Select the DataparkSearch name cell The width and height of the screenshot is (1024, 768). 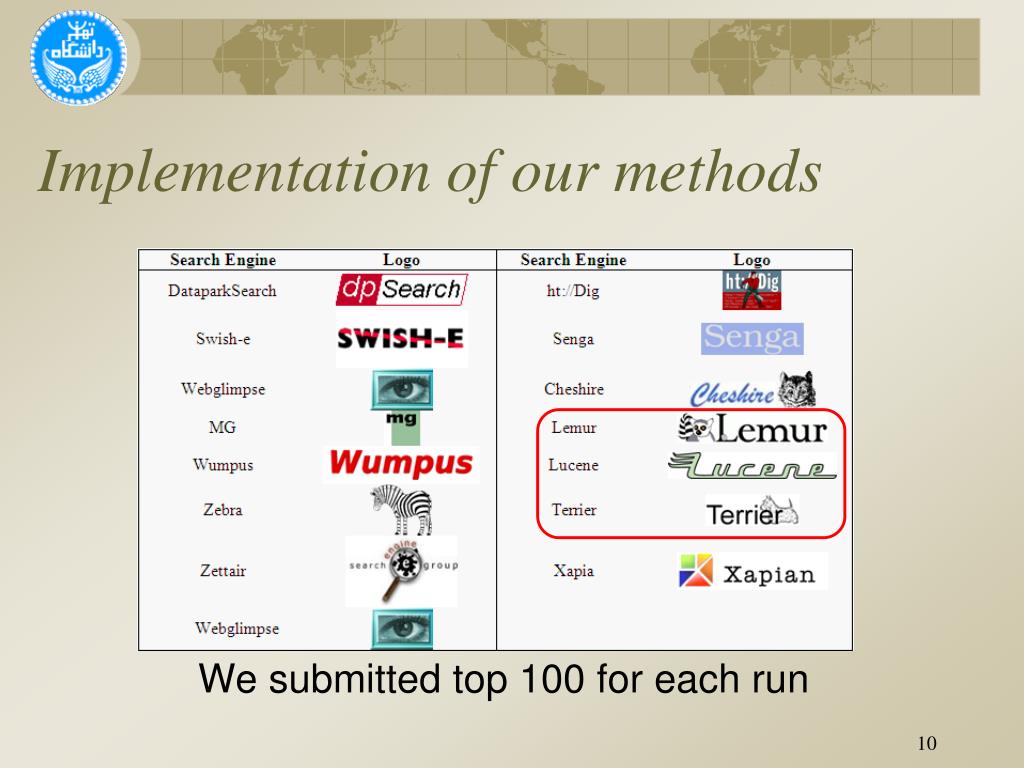click(222, 291)
